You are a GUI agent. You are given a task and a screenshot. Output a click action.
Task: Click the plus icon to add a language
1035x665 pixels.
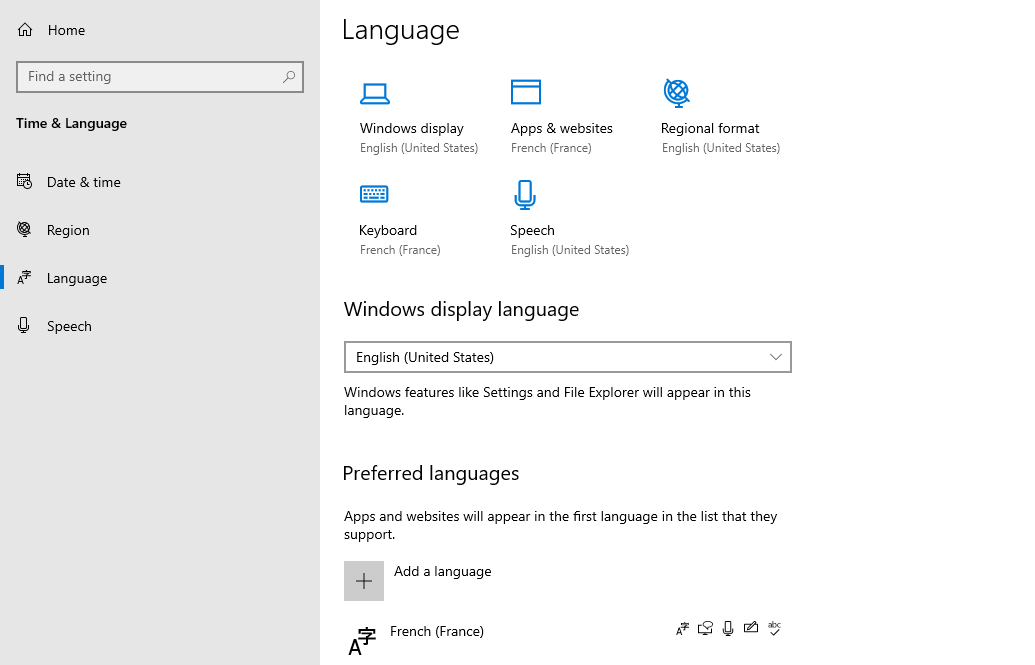tap(364, 581)
